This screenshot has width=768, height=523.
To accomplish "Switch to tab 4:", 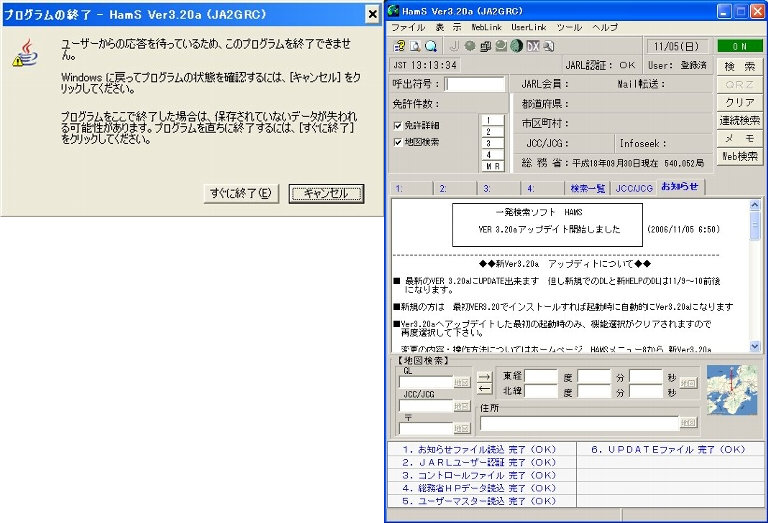I will coord(542,189).
